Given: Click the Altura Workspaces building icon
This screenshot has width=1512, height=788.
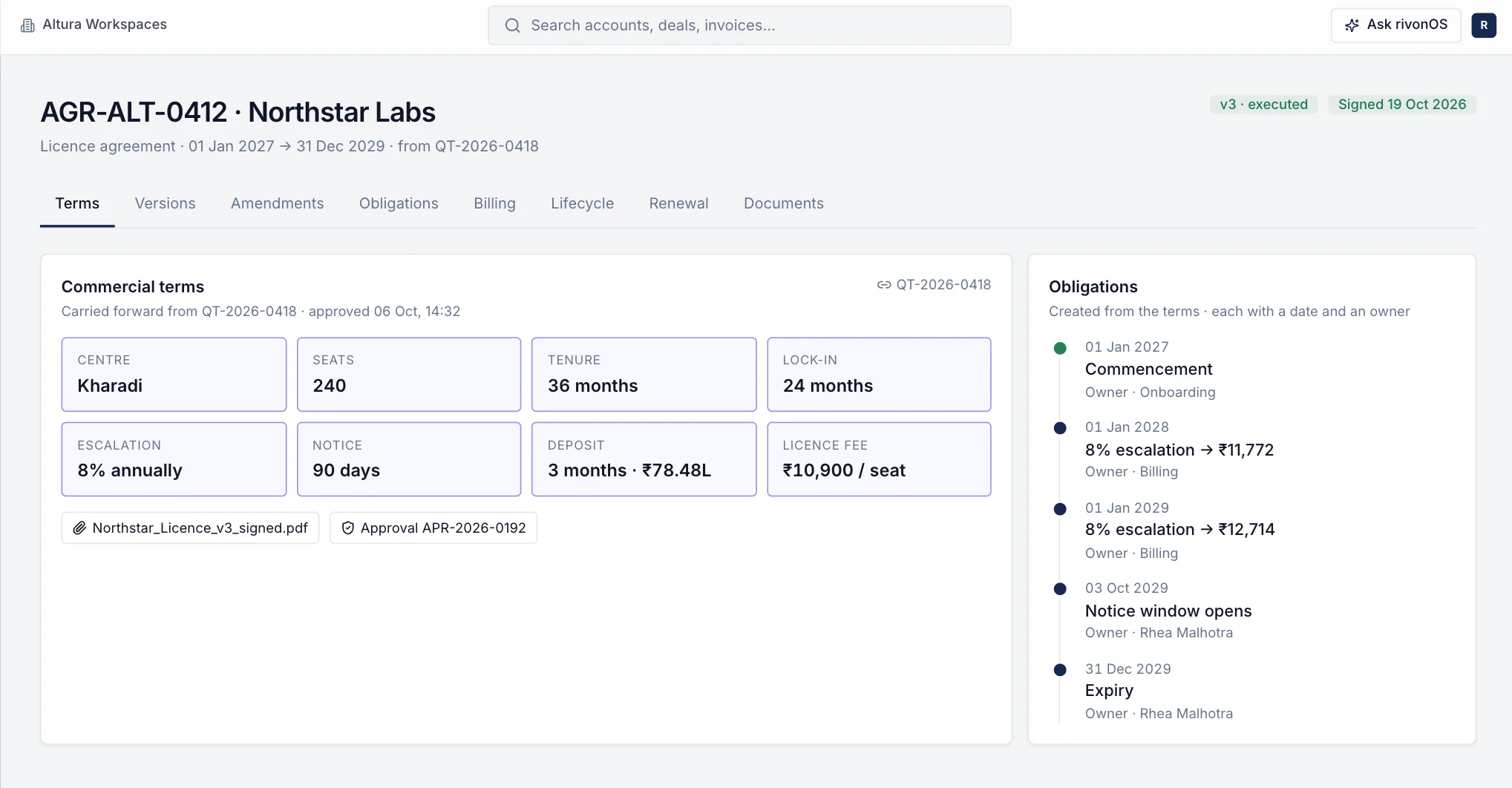Looking at the screenshot, I should (x=27, y=25).
